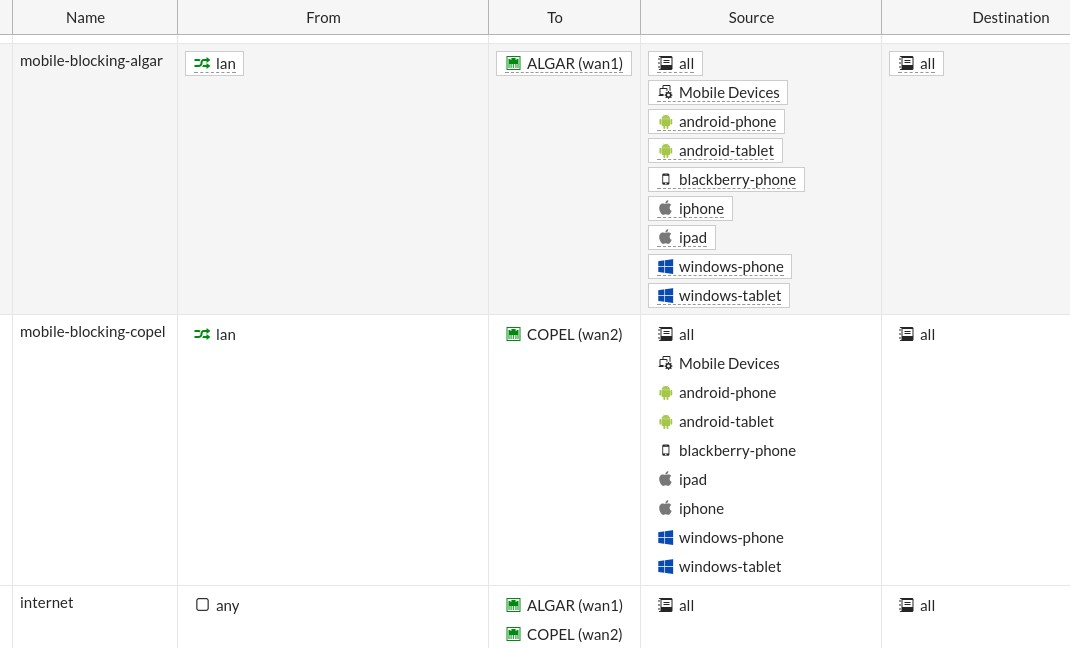The image size is (1070, 648).
Task: Click the Destination column header
Action: coord(1010,17)
